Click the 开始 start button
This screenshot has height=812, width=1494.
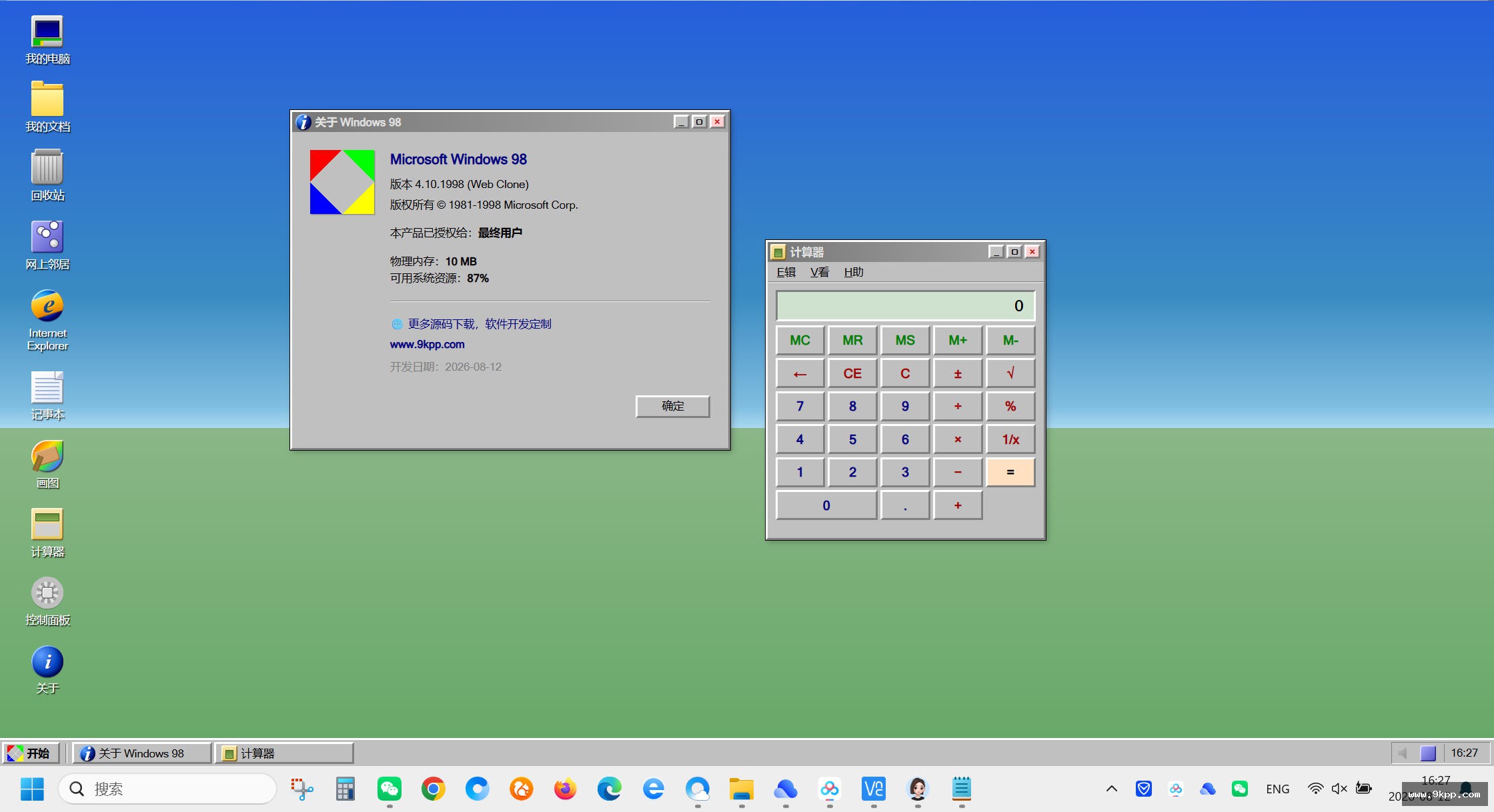(x=31, y=753)
